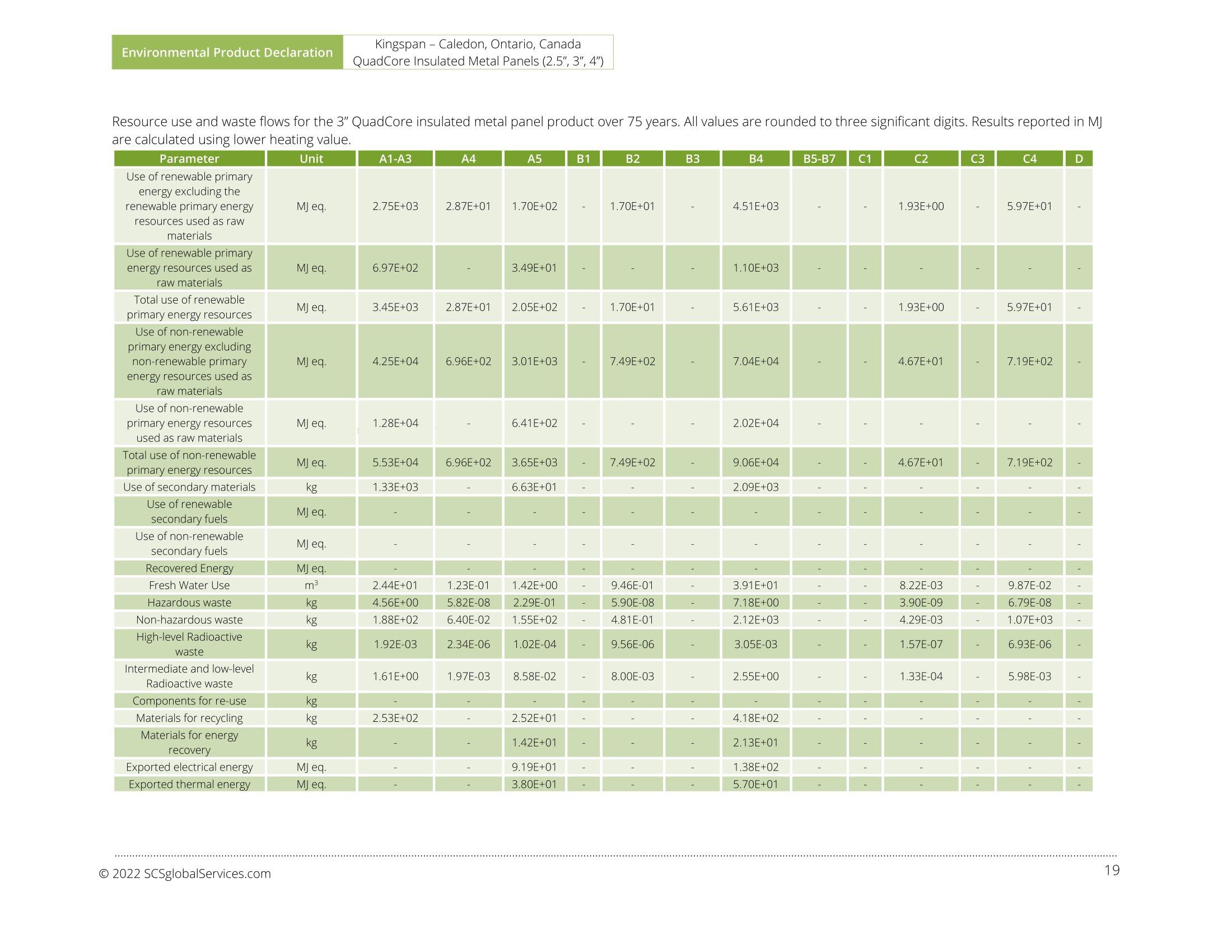
Task: Click the Environmental Product Declaration header banner
Action: [x=227, y=53]
